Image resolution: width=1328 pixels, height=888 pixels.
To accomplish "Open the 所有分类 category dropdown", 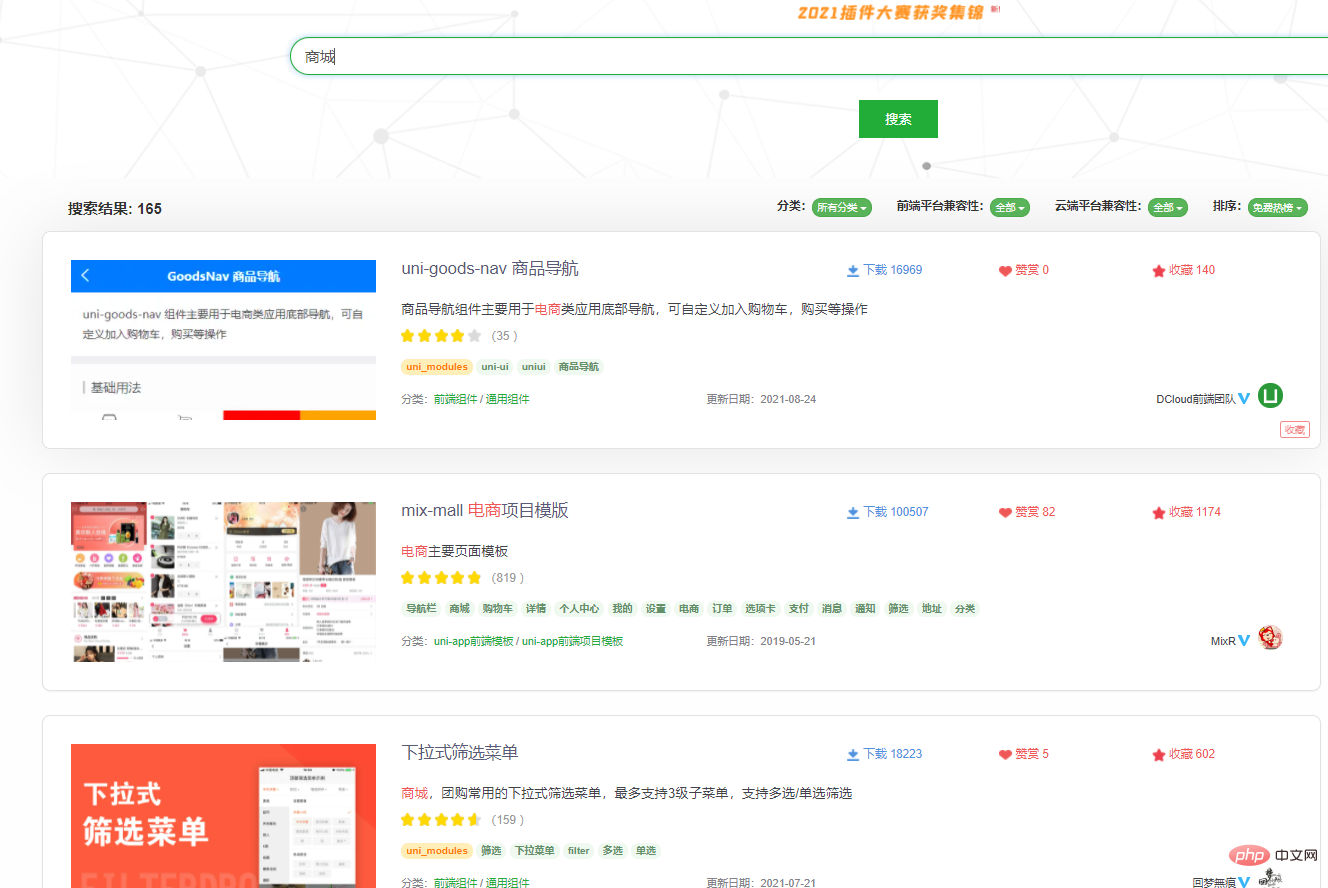I will (841, 208).
